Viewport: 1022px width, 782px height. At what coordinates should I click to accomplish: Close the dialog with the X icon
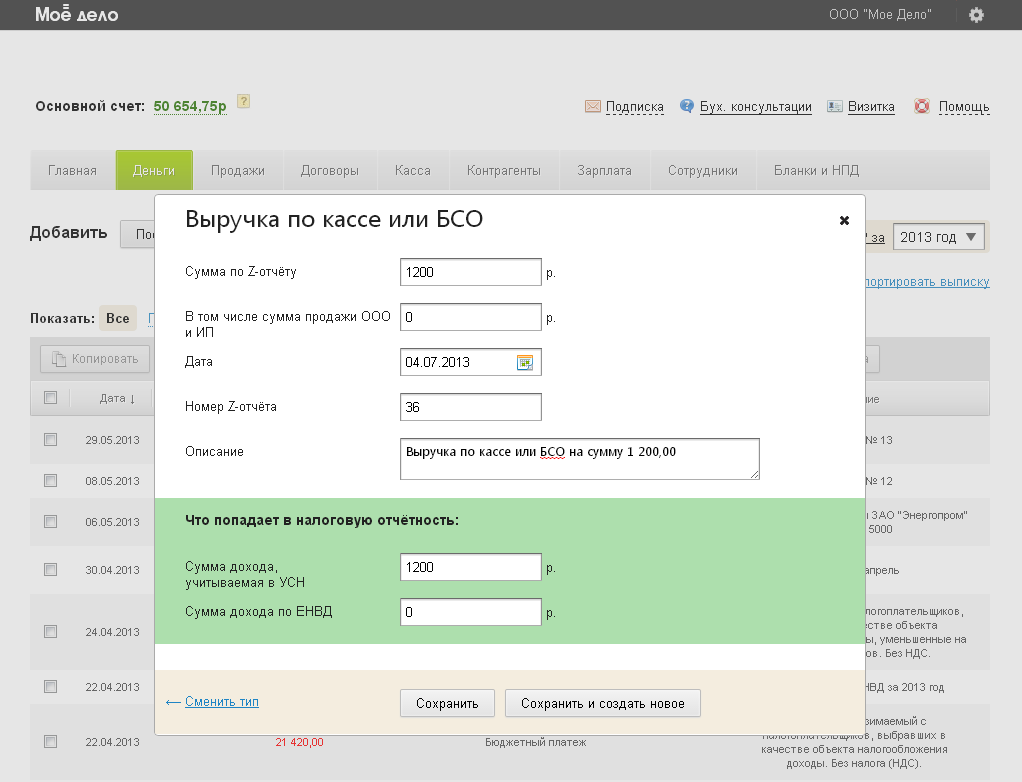click(844, 220)
